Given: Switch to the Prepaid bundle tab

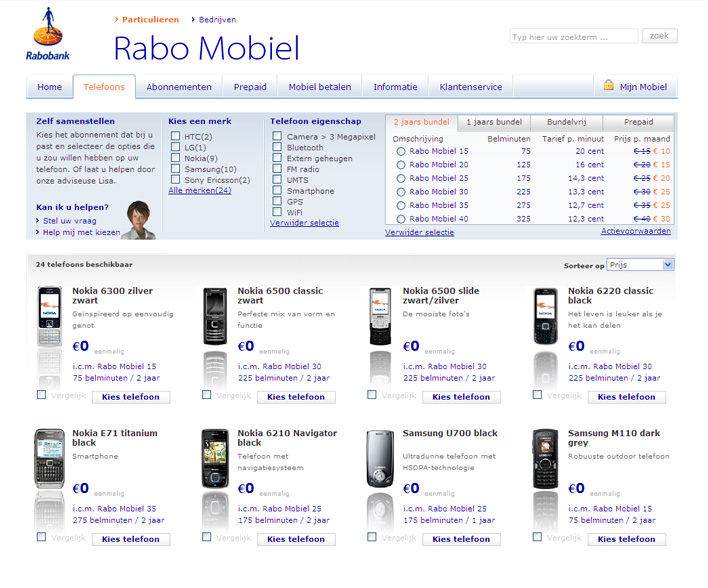Looking at the screenshot, I should pos(638,122).
